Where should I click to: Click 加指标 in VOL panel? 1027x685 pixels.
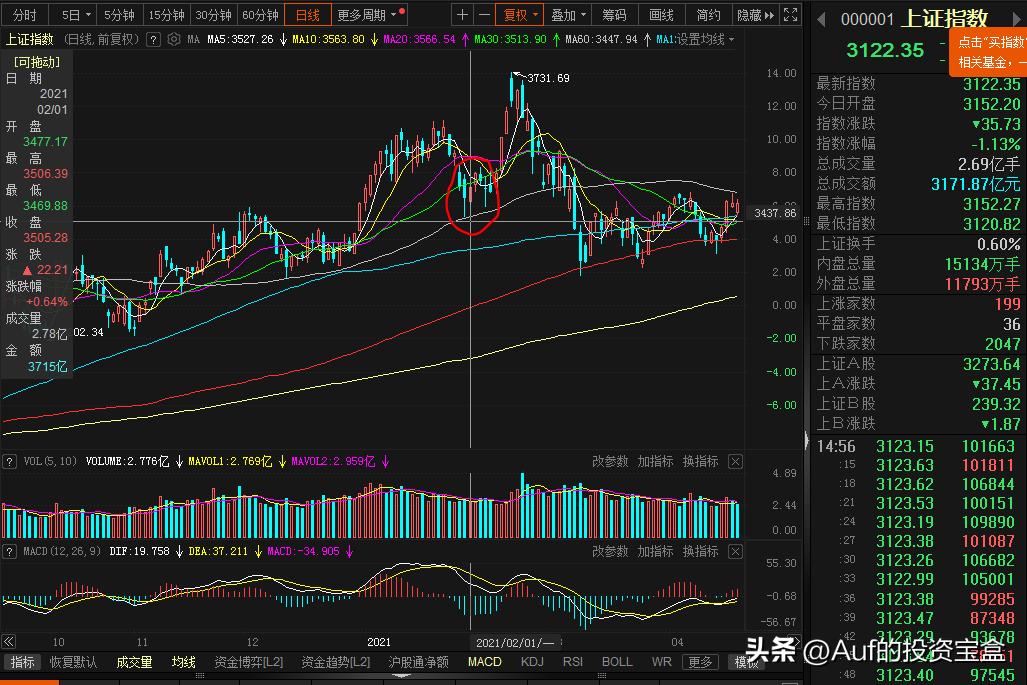(x=655, y=462)
